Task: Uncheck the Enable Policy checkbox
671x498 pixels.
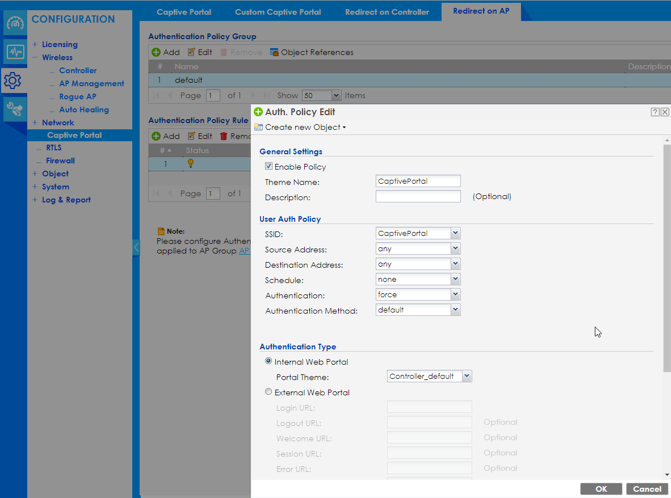Action: tap(269, 167)
